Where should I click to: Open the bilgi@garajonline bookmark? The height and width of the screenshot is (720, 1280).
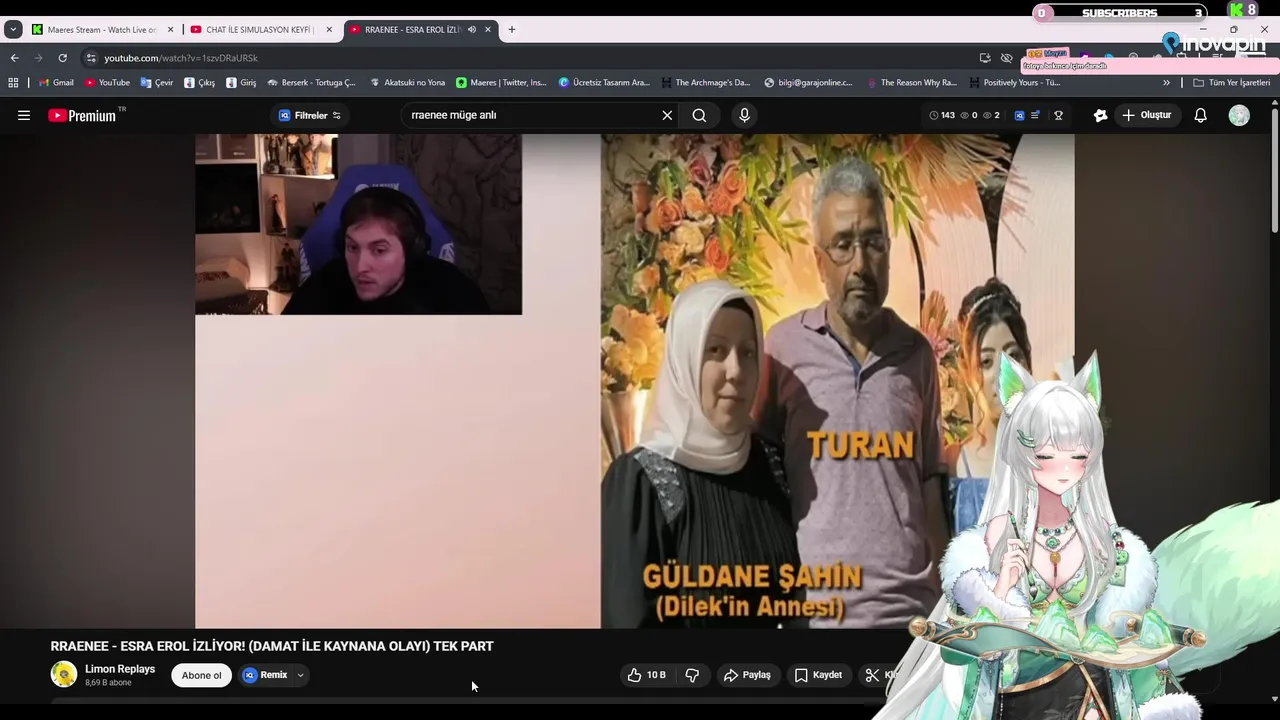(808, 83)
